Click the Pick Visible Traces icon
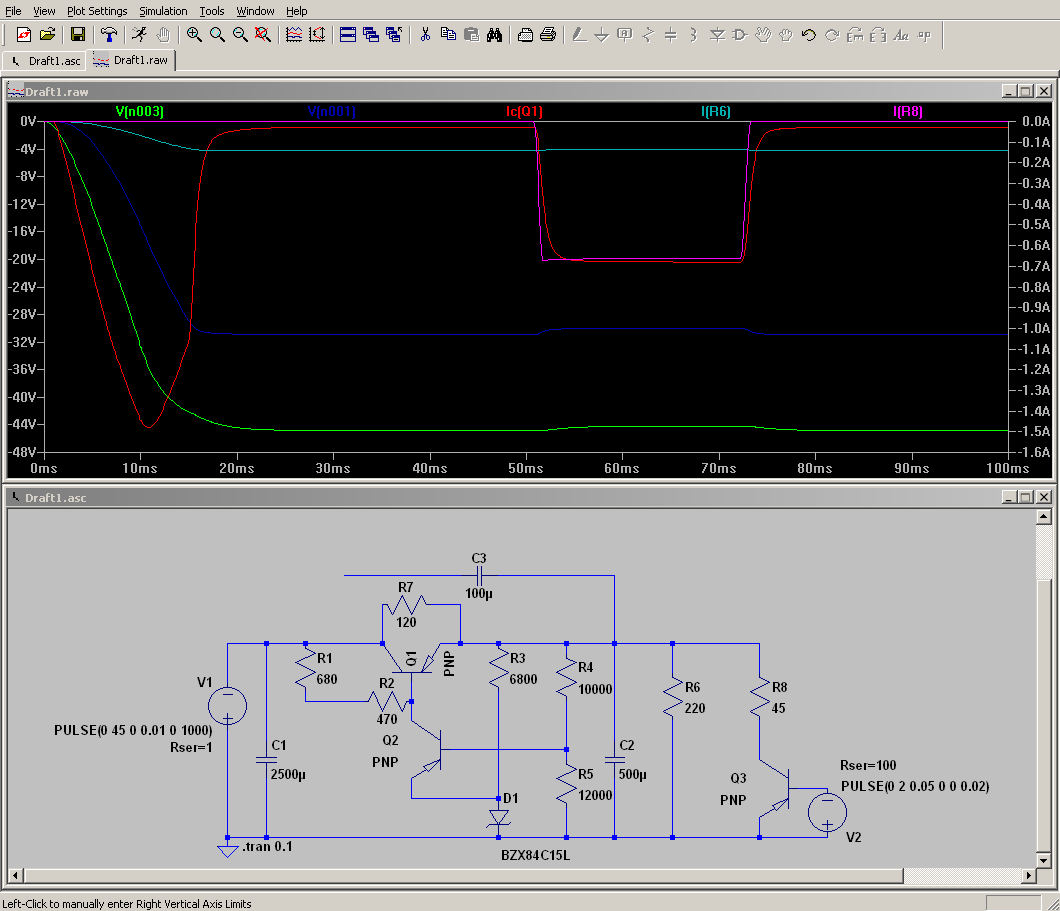The width and height of the screenshot is (1060, 911). click(x=294, y=34)
